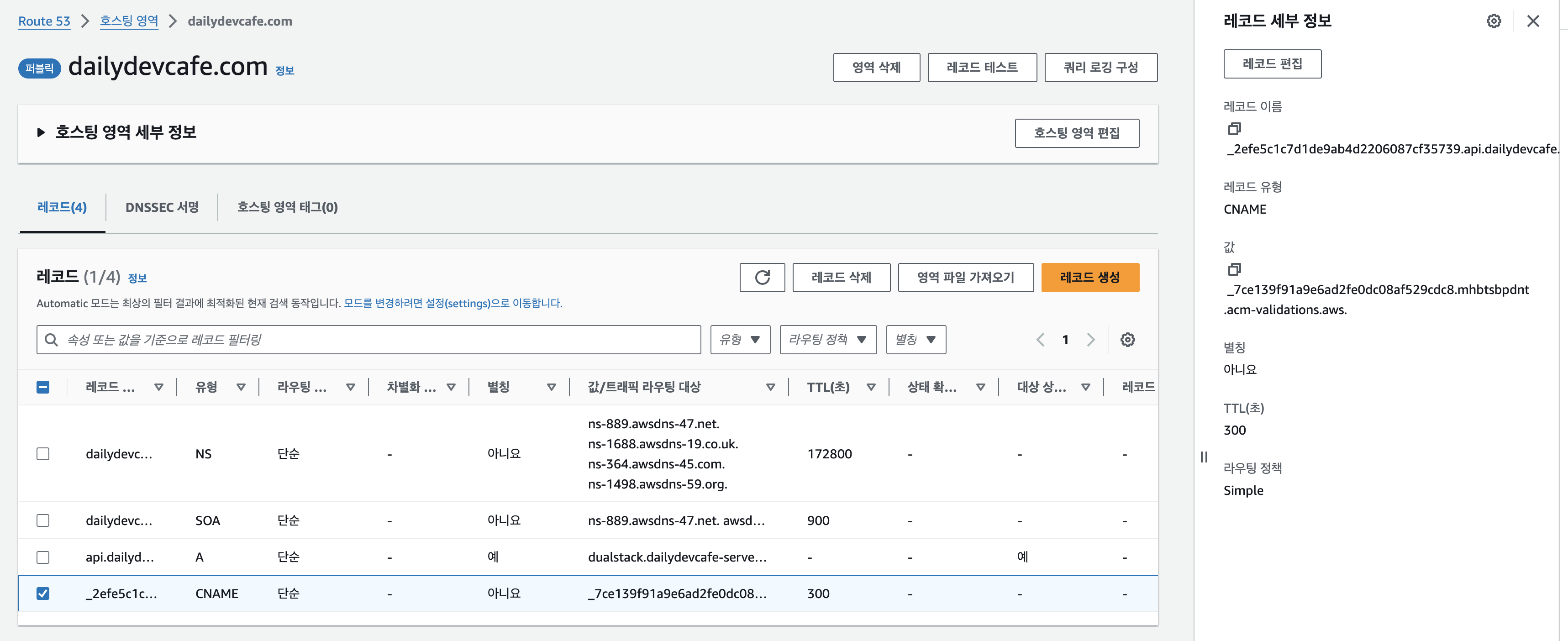The image size is (1568, 641).
Task: Click 영역 삭제 button
Action: click(877, 68)
